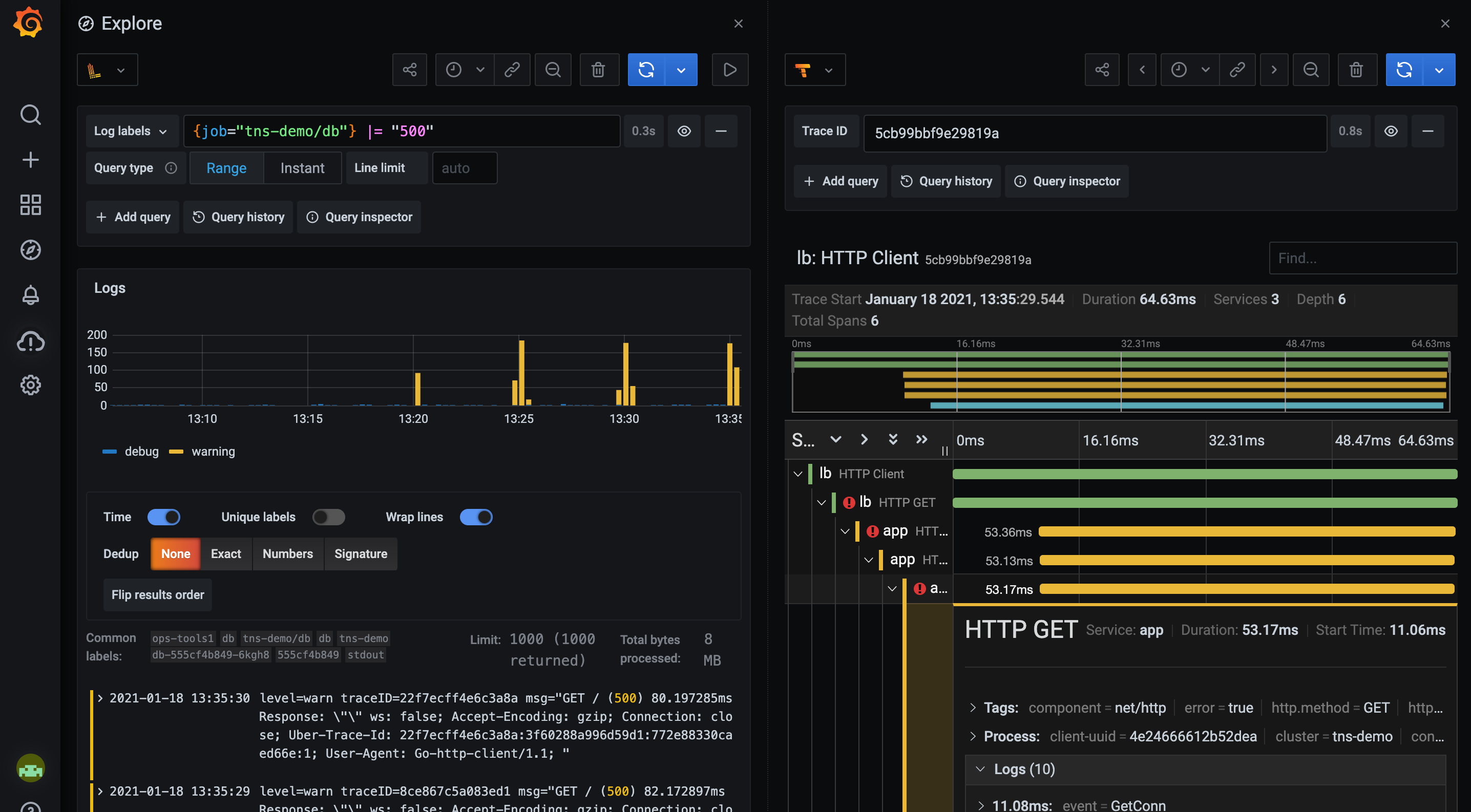
Task: Clear the left query with the trash icon
Action: click(x=598, y=70)
